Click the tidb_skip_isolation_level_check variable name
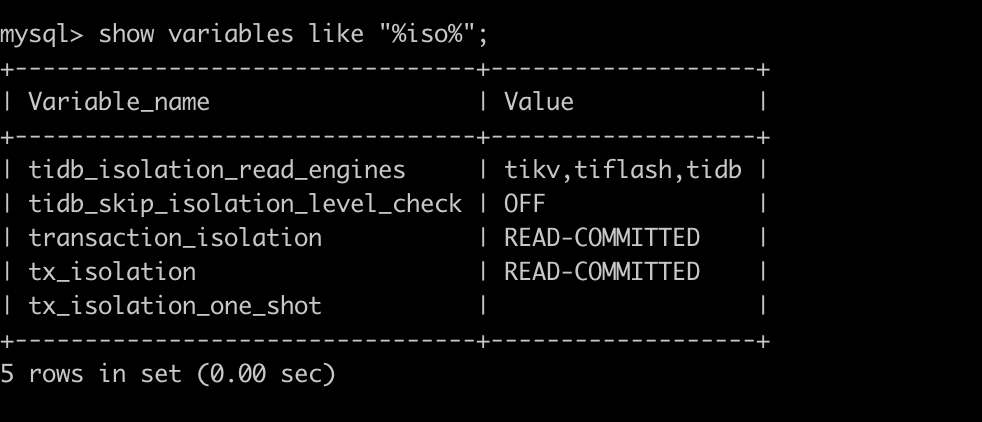982x422 pixels. pyautogui.click(x=245, y=204)
